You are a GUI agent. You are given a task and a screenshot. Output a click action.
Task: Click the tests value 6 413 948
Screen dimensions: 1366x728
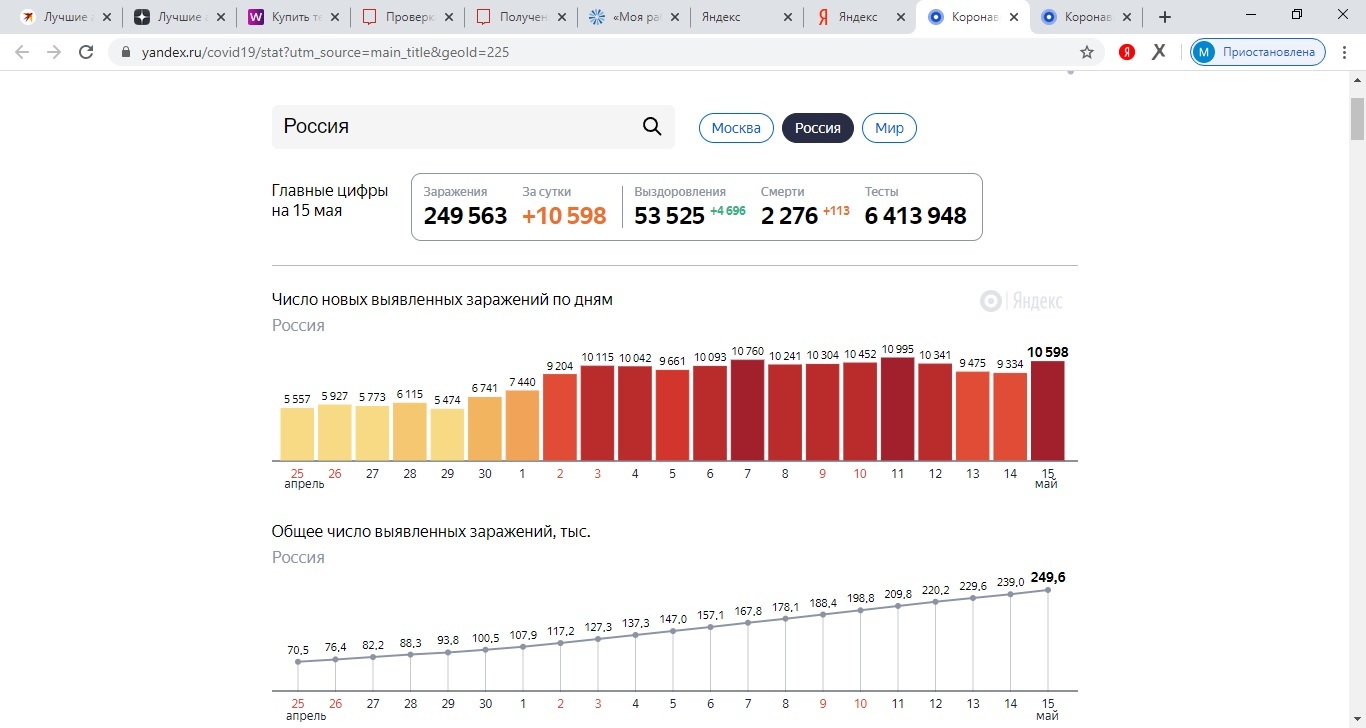[x=915, y=216]
